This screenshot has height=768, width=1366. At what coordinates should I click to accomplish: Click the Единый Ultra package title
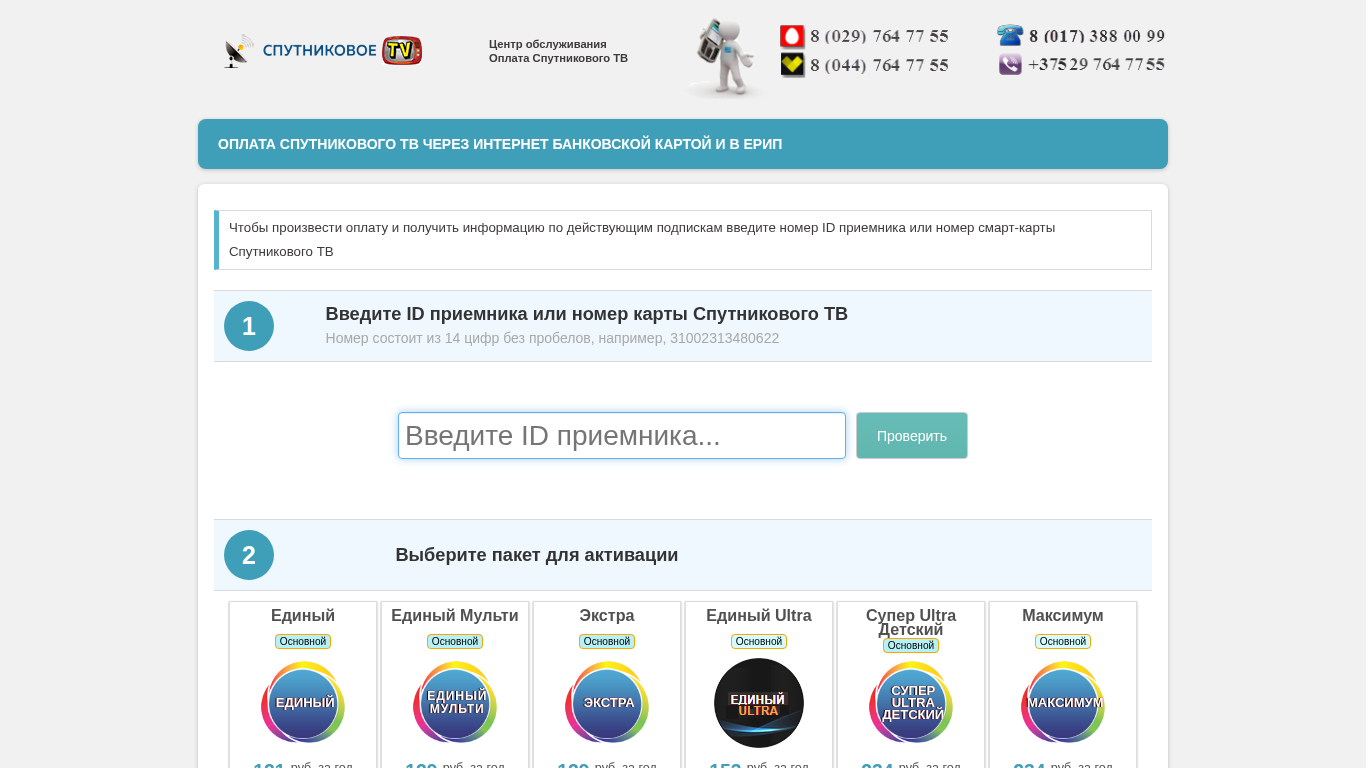(x=759, y=616)
